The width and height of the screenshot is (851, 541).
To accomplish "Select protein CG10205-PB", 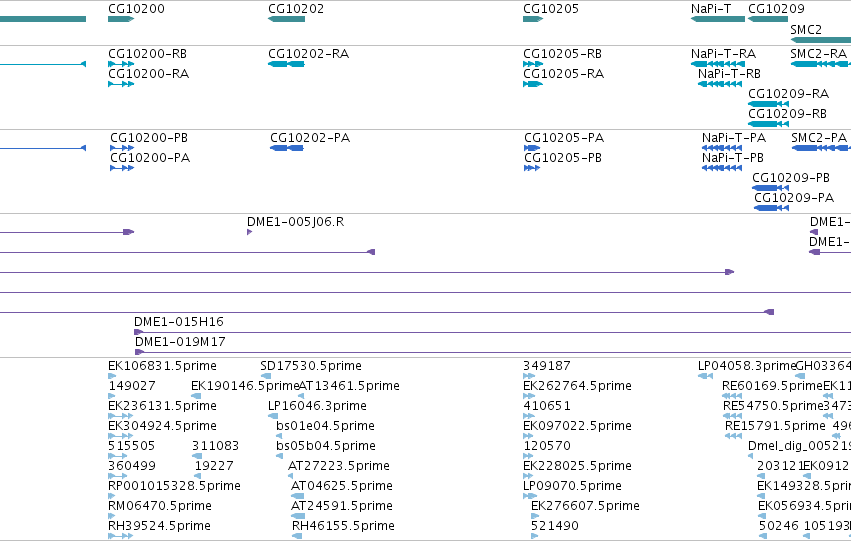I will pos(532,168).
